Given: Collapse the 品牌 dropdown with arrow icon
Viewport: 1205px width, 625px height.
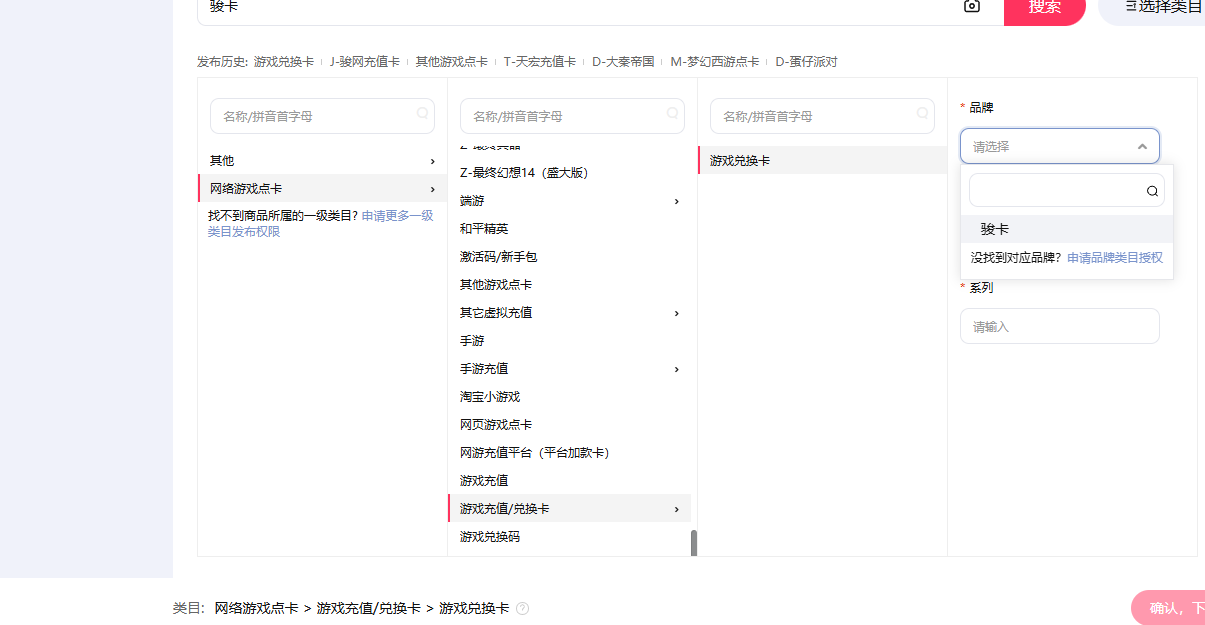Looking at the screenshot, I should [1142, 147].
